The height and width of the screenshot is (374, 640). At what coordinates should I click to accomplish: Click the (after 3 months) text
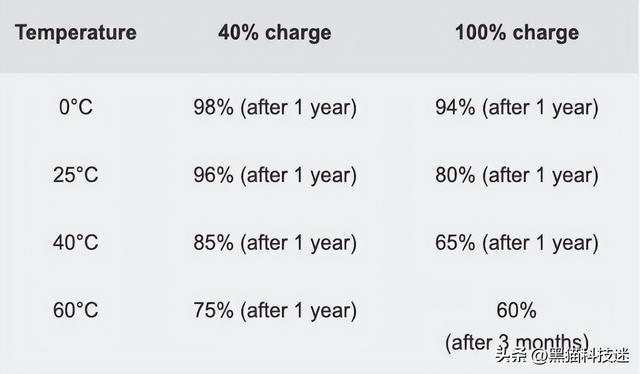(517, 343)
